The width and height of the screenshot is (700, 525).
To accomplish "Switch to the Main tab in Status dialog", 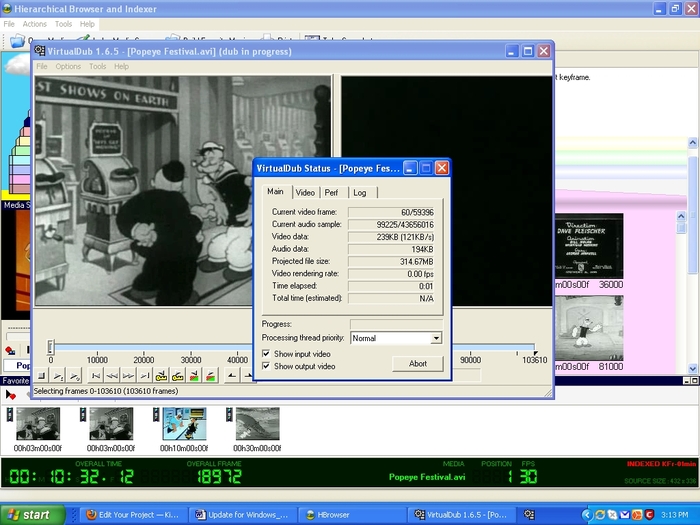I will [275, 192].
